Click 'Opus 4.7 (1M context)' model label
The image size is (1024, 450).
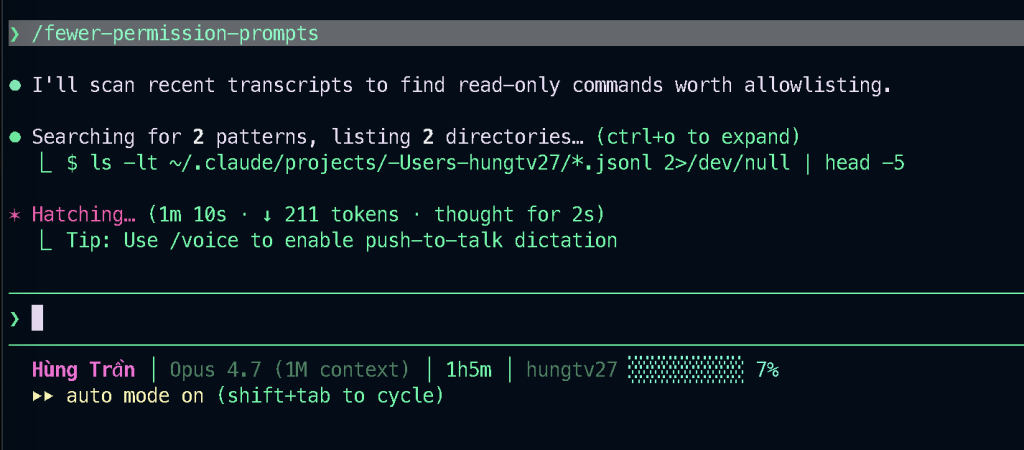290,370
